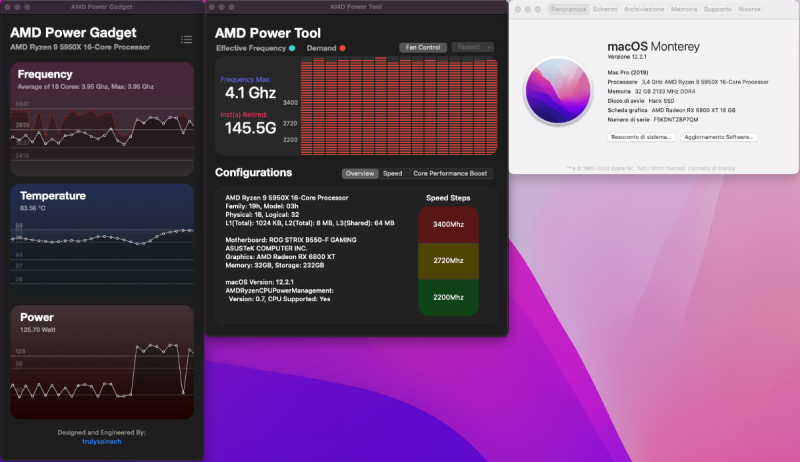Viewport: 800px width, 462px height.
Task: Click the Memoria 32 GB 2133 MHz DDR4 line
Action: pyautogui.click(x=651, y=92)
